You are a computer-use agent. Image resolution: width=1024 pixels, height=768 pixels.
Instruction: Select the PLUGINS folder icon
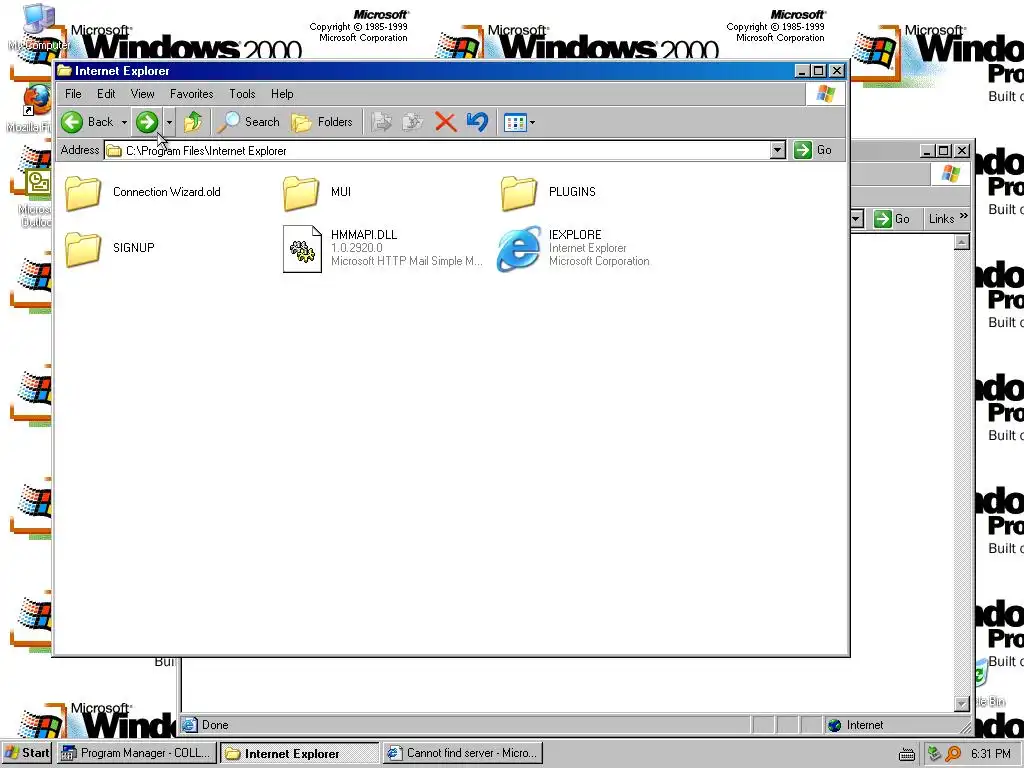click(519, 193)
